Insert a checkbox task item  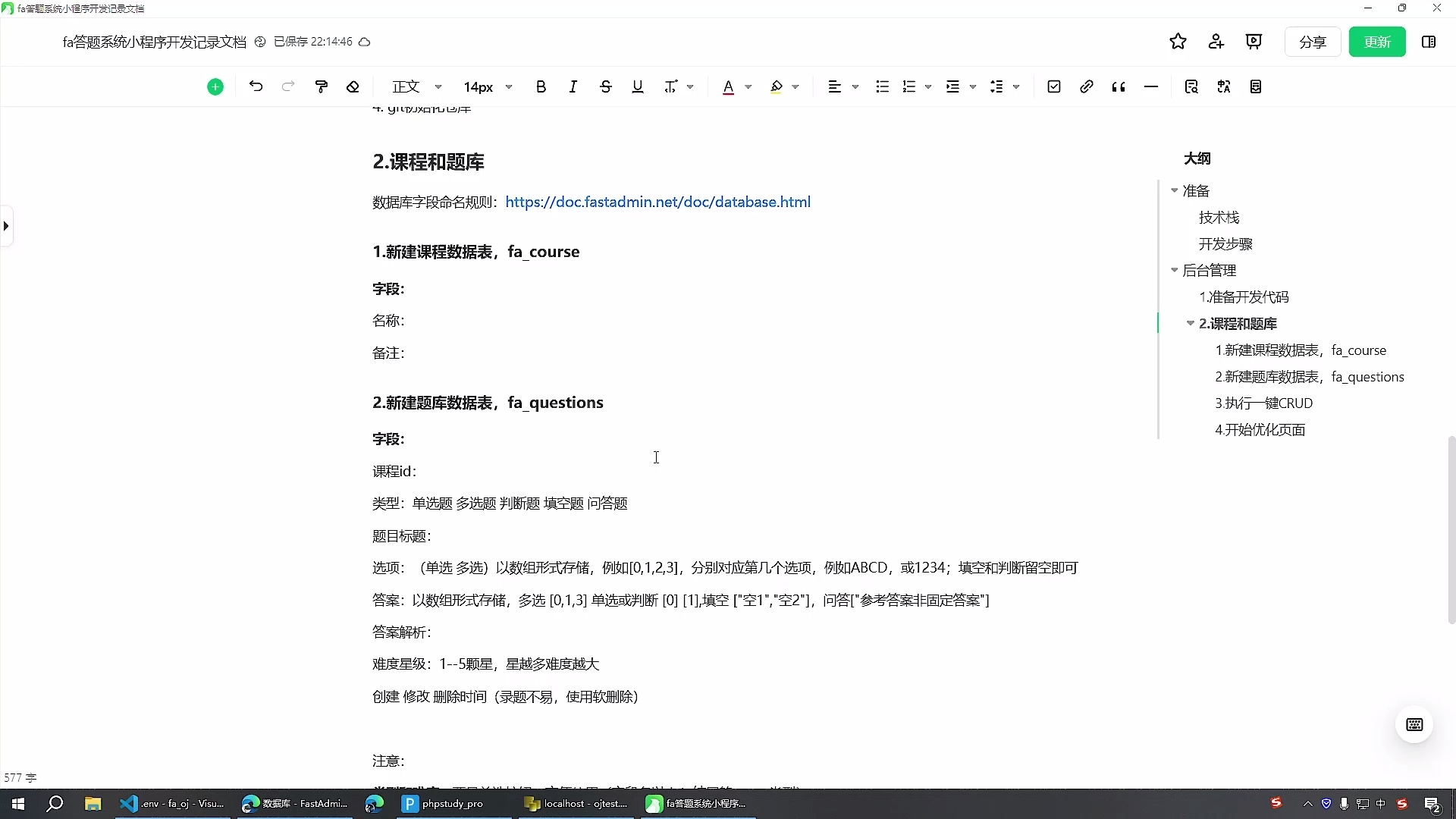[1054, 86]
